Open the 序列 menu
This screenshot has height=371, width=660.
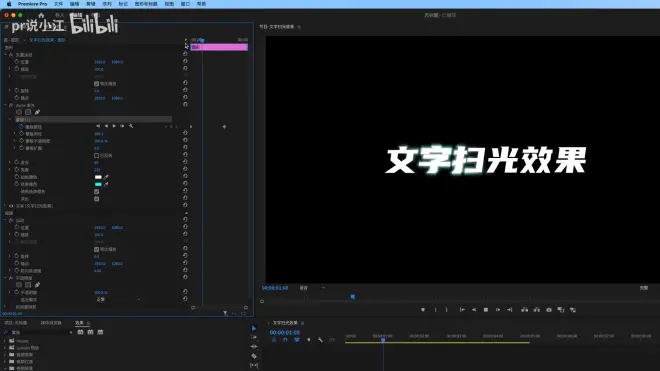[x=107, y=4]
